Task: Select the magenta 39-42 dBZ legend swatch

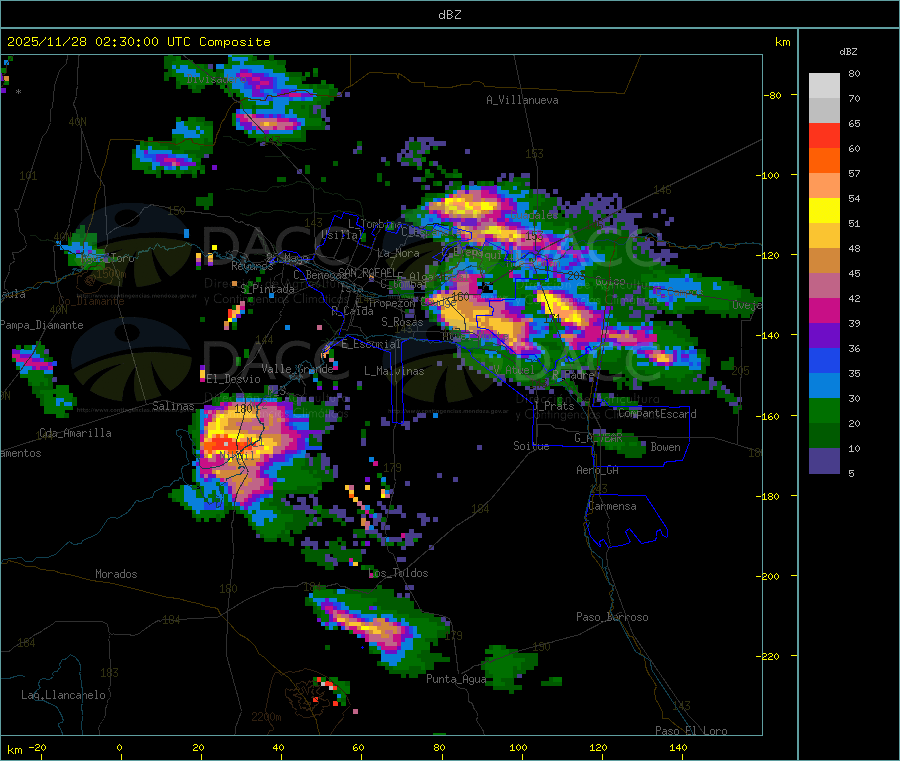Action: coord(824,310)
